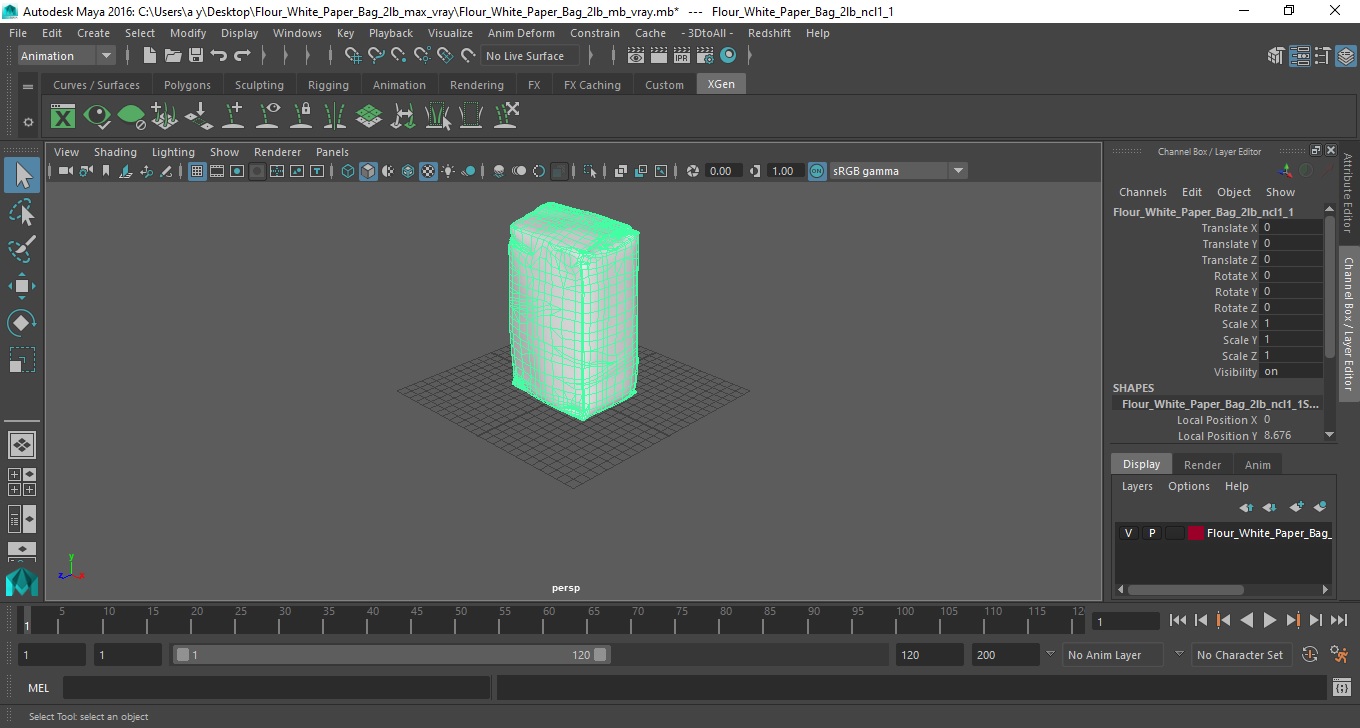Play the animation forwards
This screenshot has height=728, width=1360.
[x=1269, y=620]
